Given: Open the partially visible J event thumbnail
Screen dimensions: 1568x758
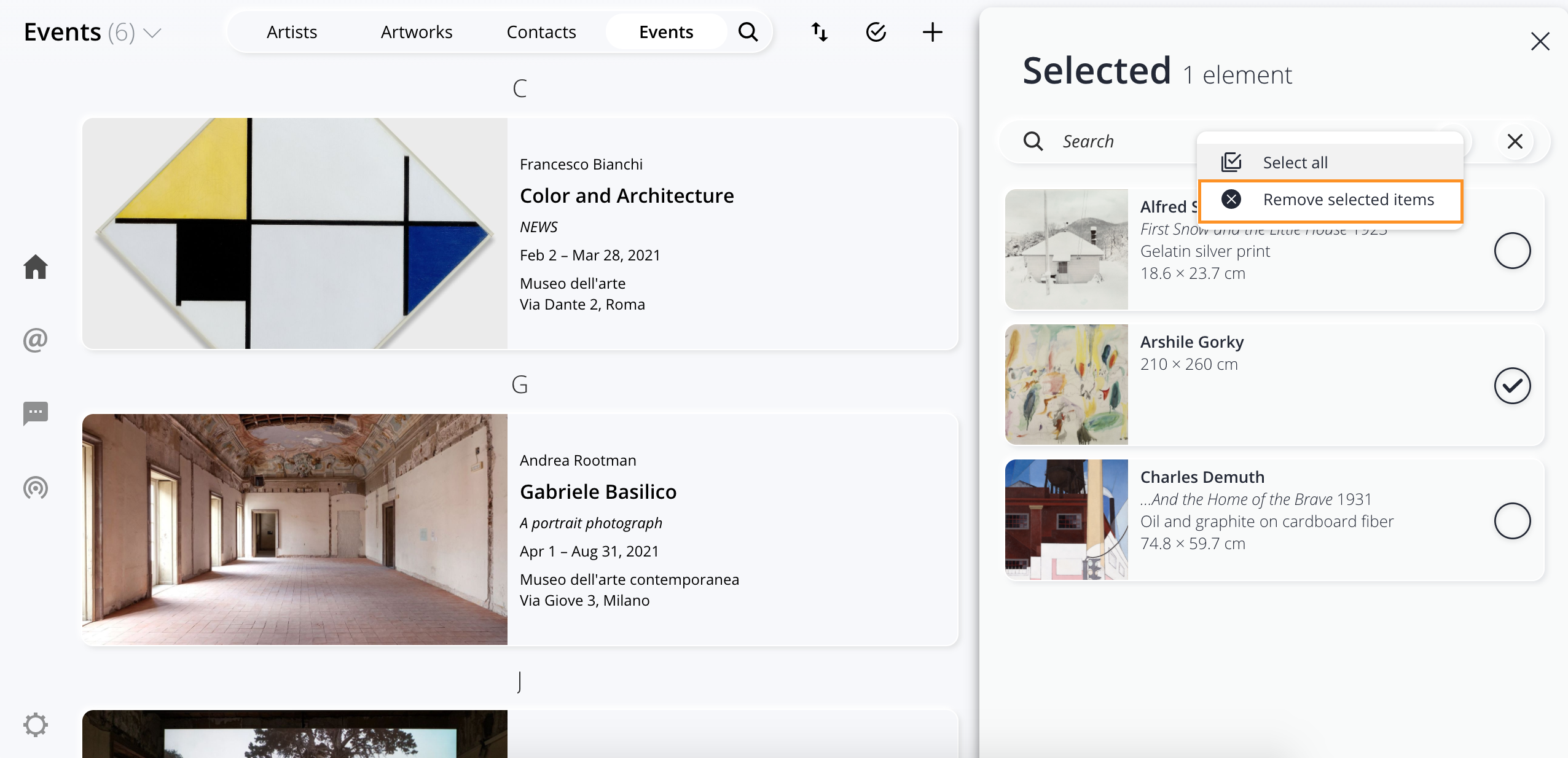Looking at the screenshot, I should 295,734.
